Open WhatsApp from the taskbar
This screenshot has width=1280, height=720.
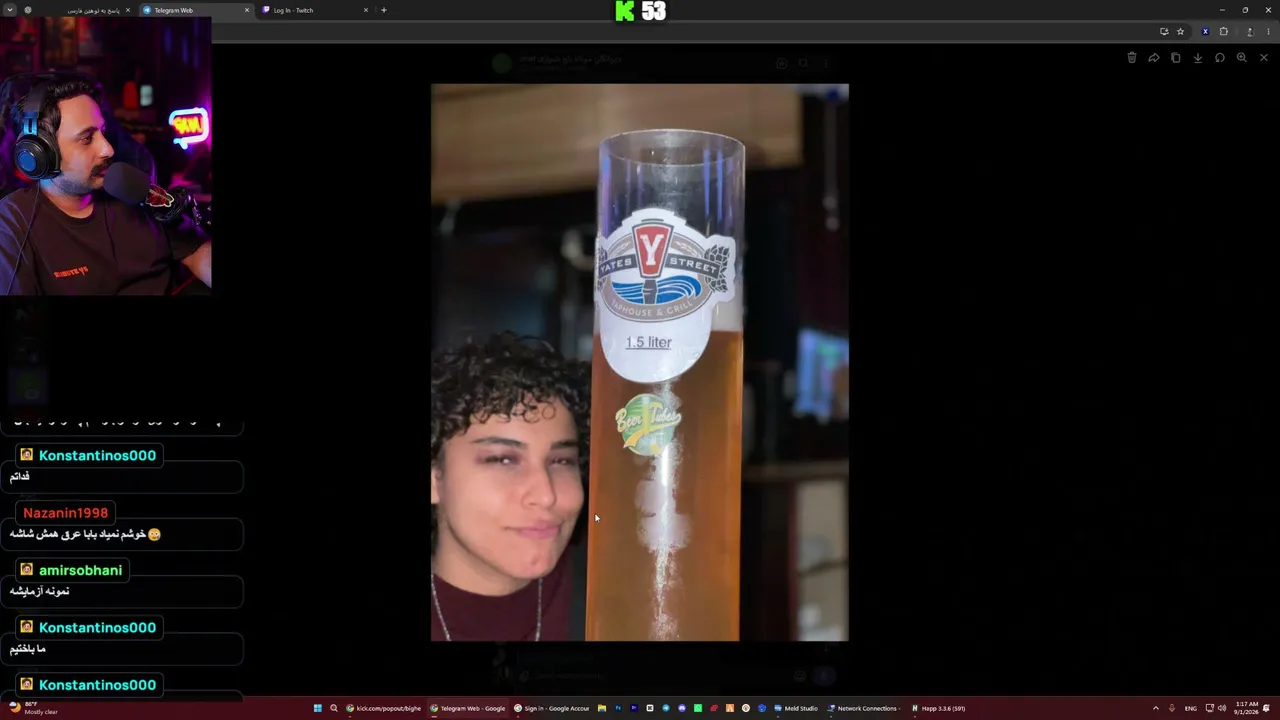click(x=698, y=708)
